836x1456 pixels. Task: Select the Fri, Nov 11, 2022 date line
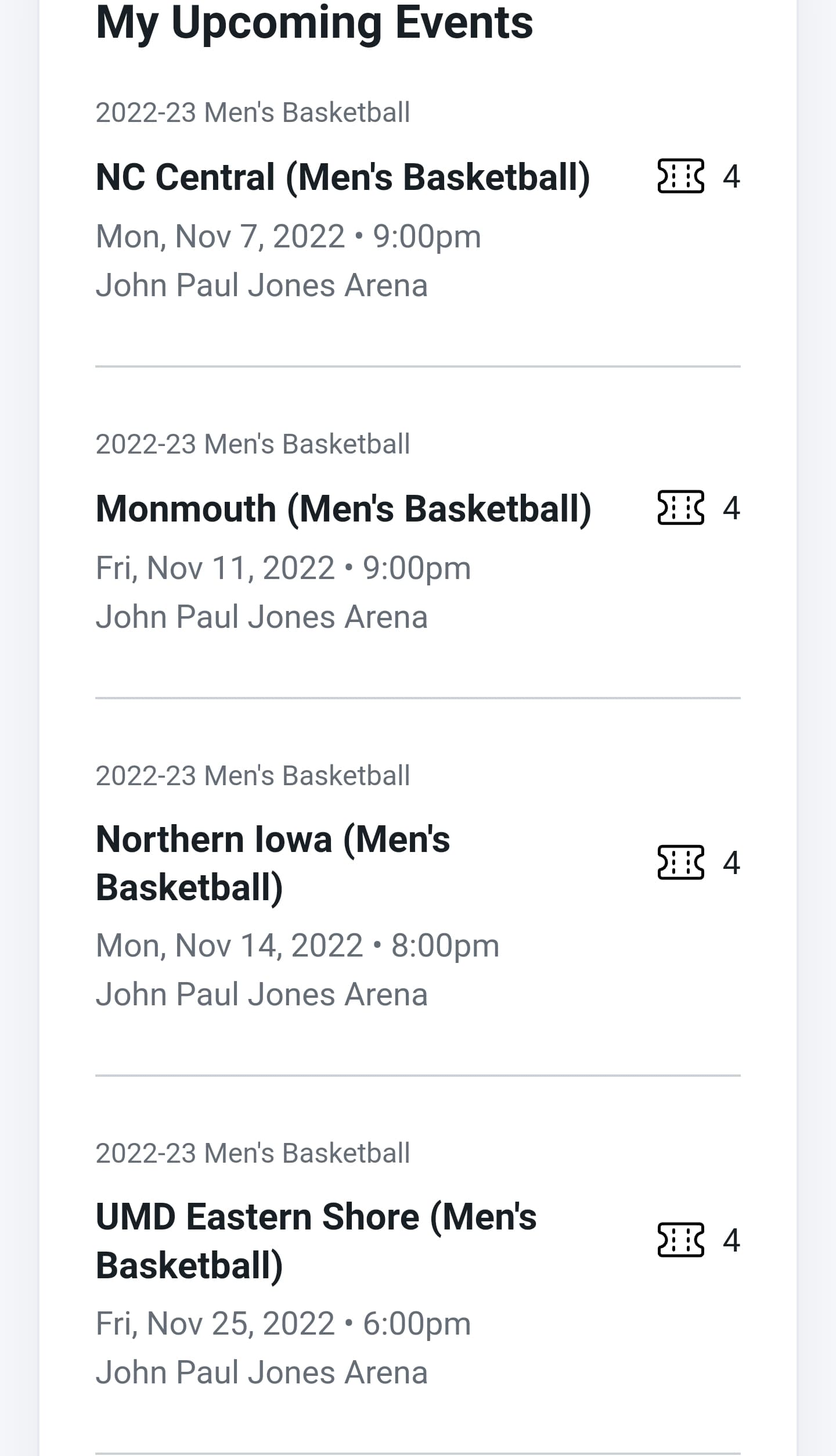(x=283, y=568)
